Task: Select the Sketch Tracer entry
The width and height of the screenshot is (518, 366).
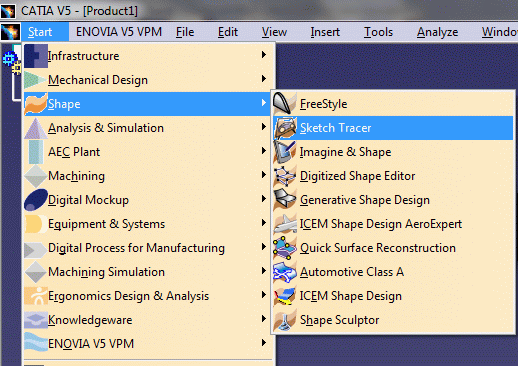Action: point(393,128)
